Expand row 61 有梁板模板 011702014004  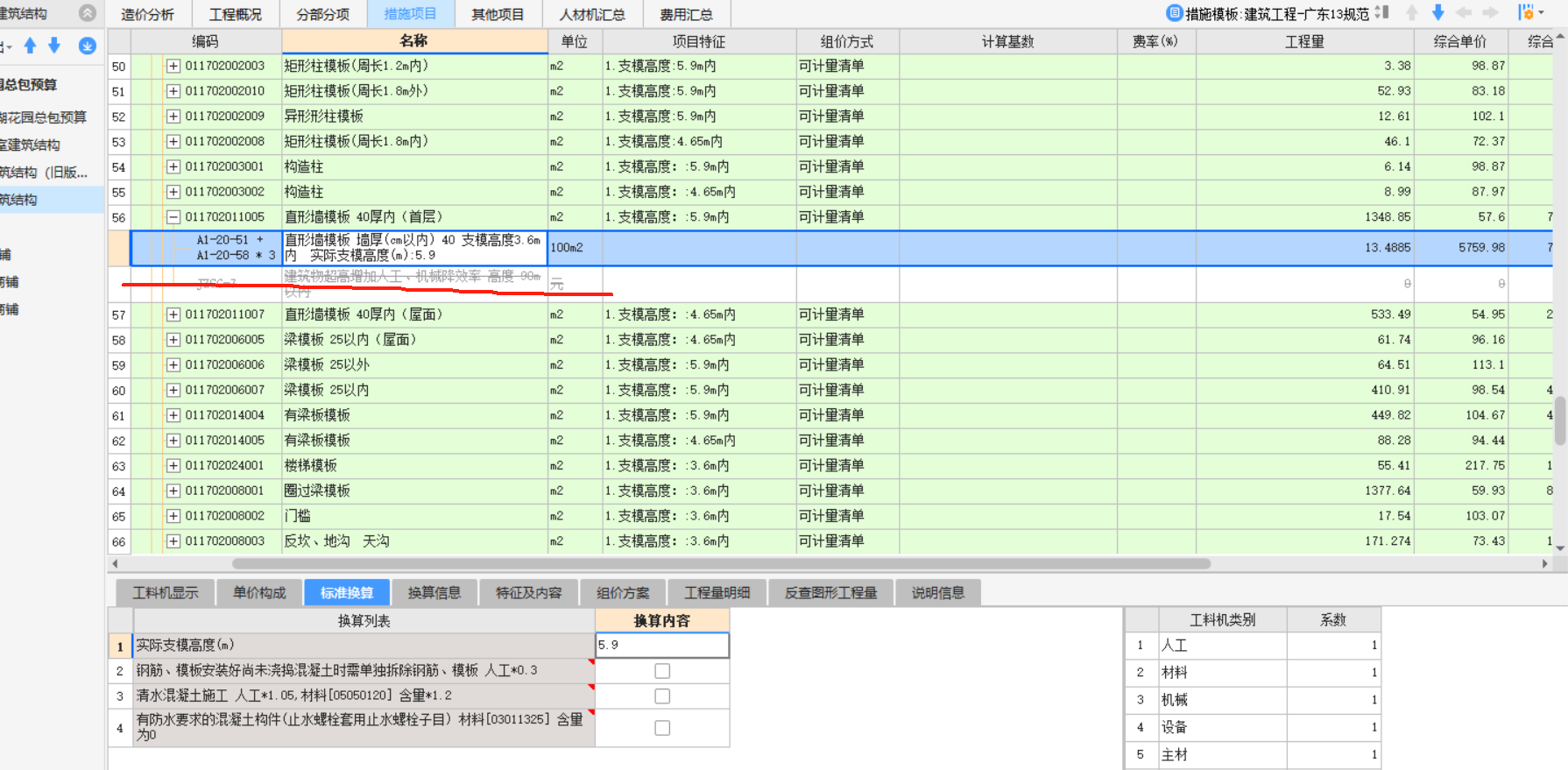tap(173, 415)
